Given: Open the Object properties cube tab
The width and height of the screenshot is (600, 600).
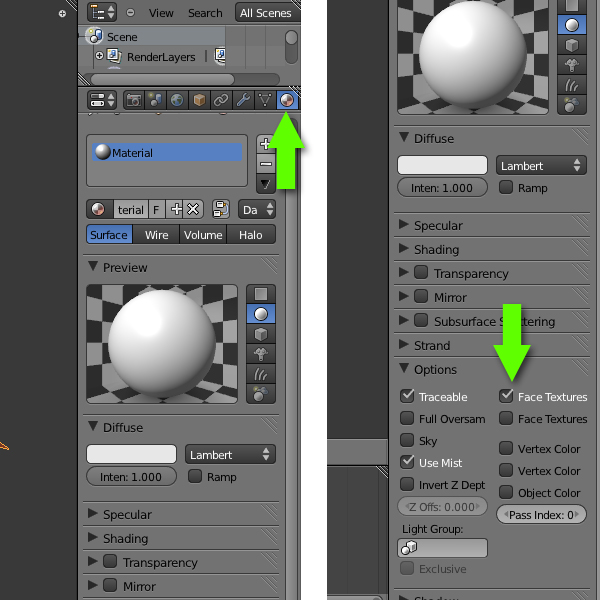Looking at the screenshot, I should pos(199,100).
